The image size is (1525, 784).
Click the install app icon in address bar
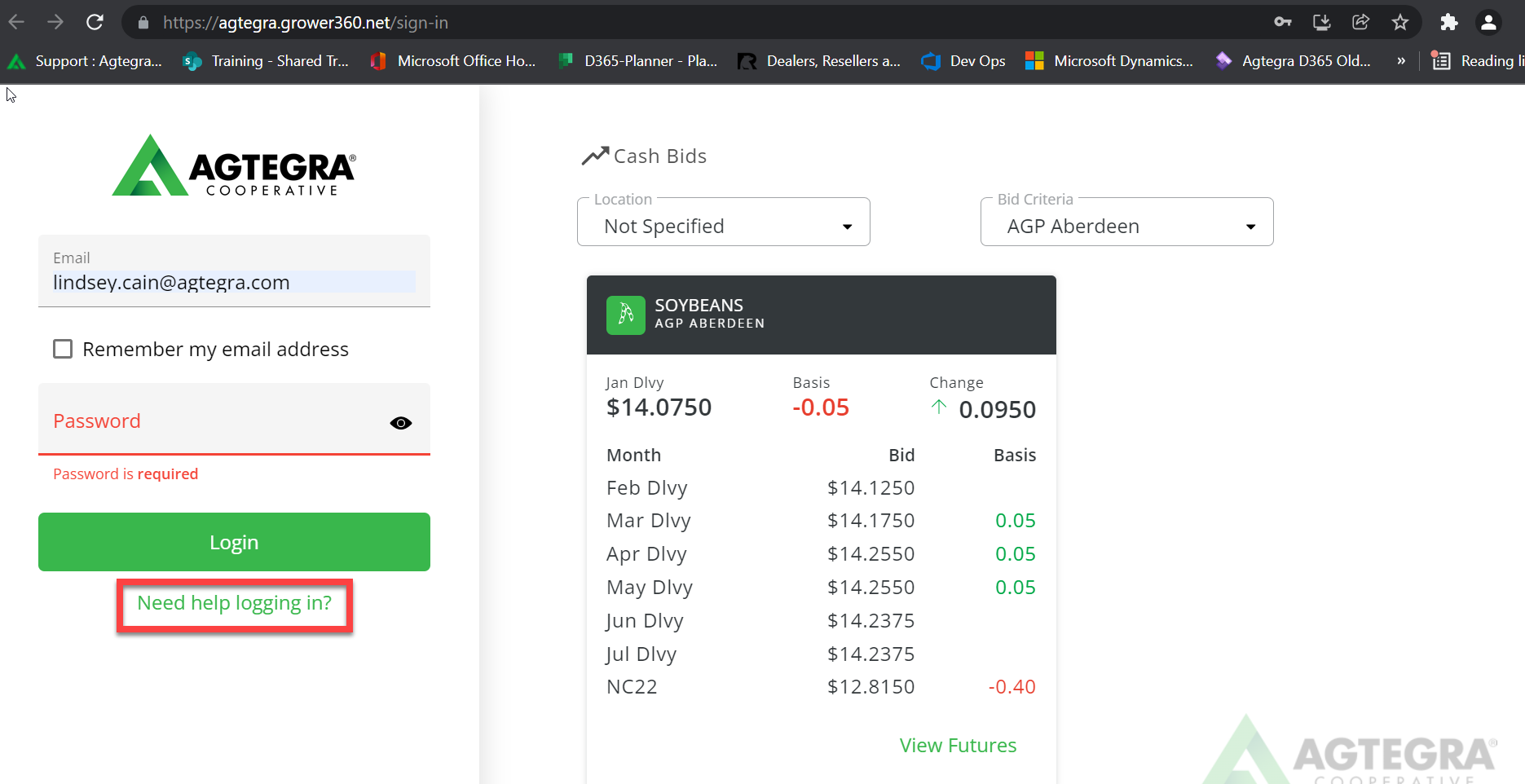1322,22
